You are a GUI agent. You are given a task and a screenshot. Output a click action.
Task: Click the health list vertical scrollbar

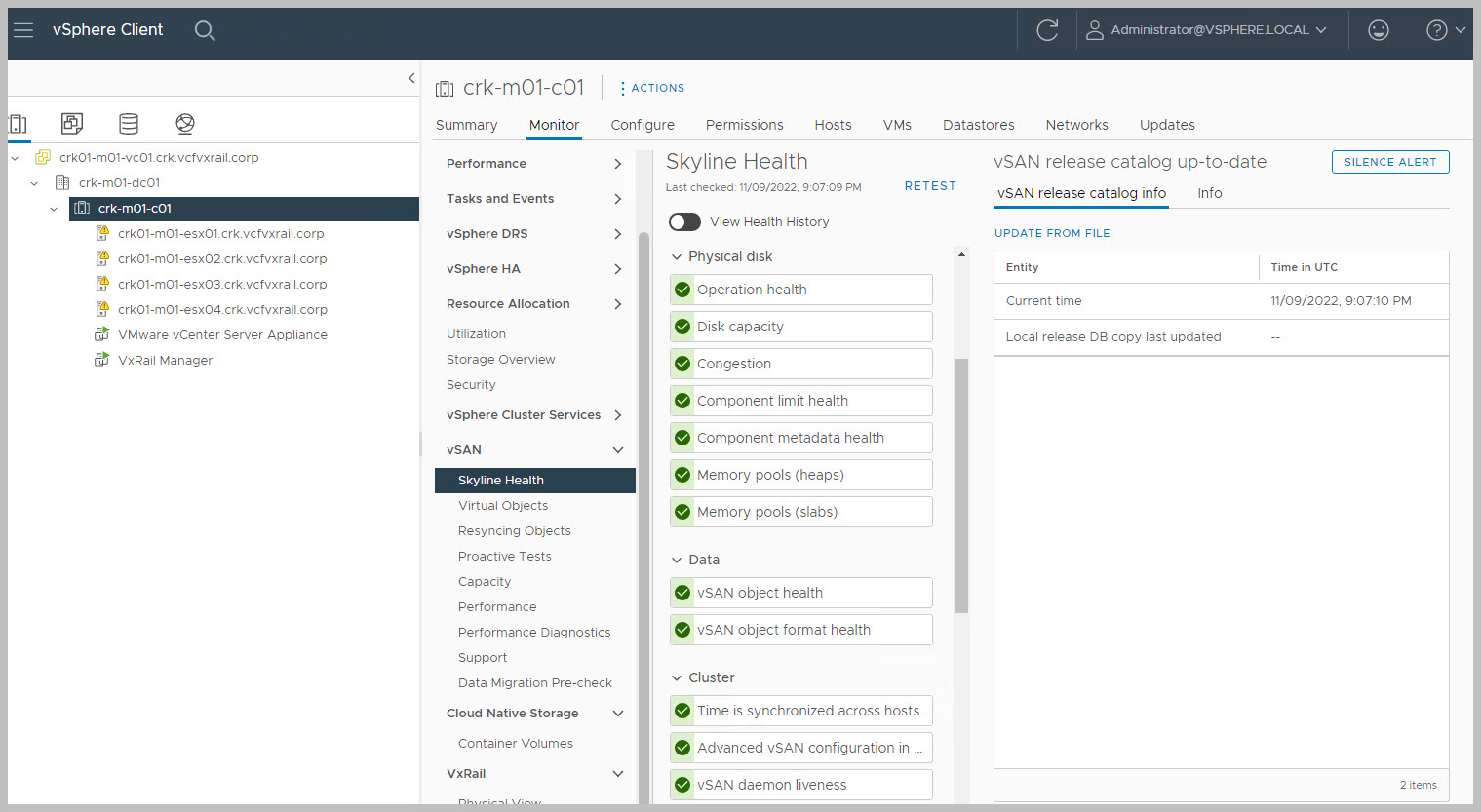[961, 487]
